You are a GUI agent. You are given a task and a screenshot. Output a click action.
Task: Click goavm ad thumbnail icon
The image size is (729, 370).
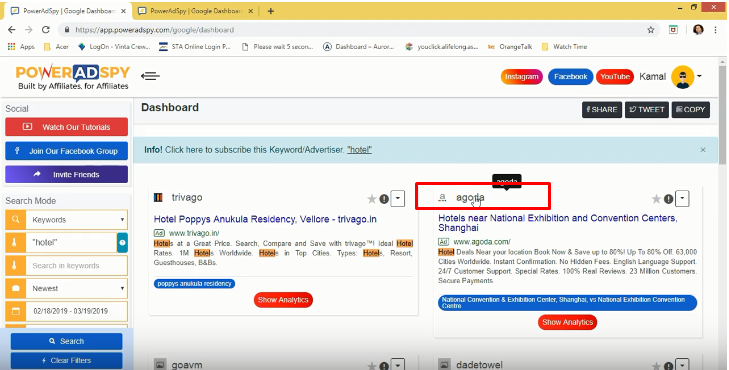click(x=160, y=364)
